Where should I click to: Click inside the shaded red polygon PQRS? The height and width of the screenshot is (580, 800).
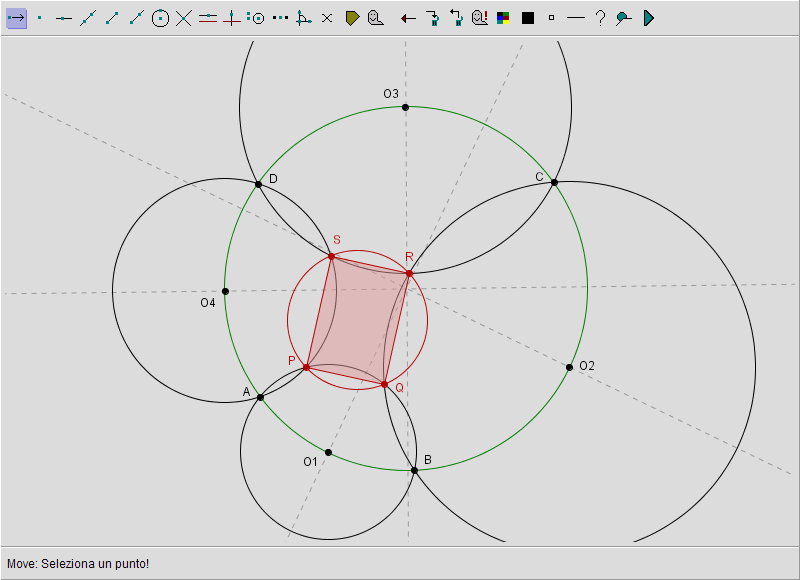tap(358, 321)
